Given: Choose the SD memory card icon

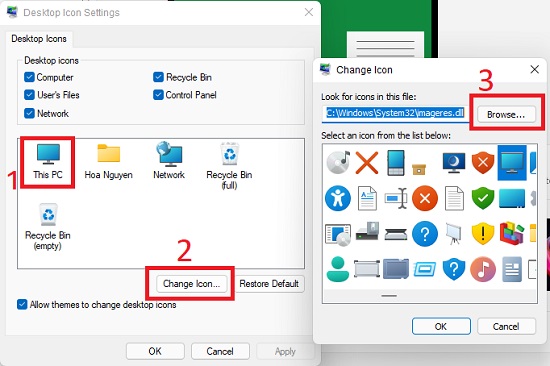Looking at the screenshot, I should point(396,269).
